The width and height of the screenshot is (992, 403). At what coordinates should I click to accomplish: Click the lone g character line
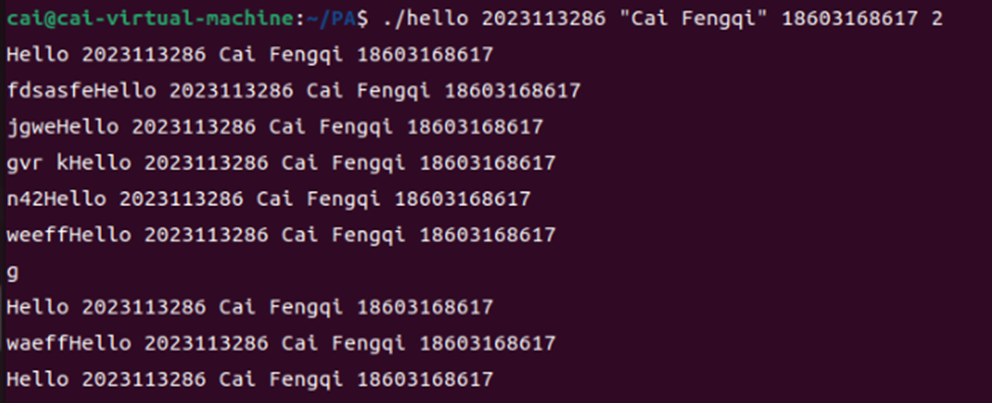[12, 272]
